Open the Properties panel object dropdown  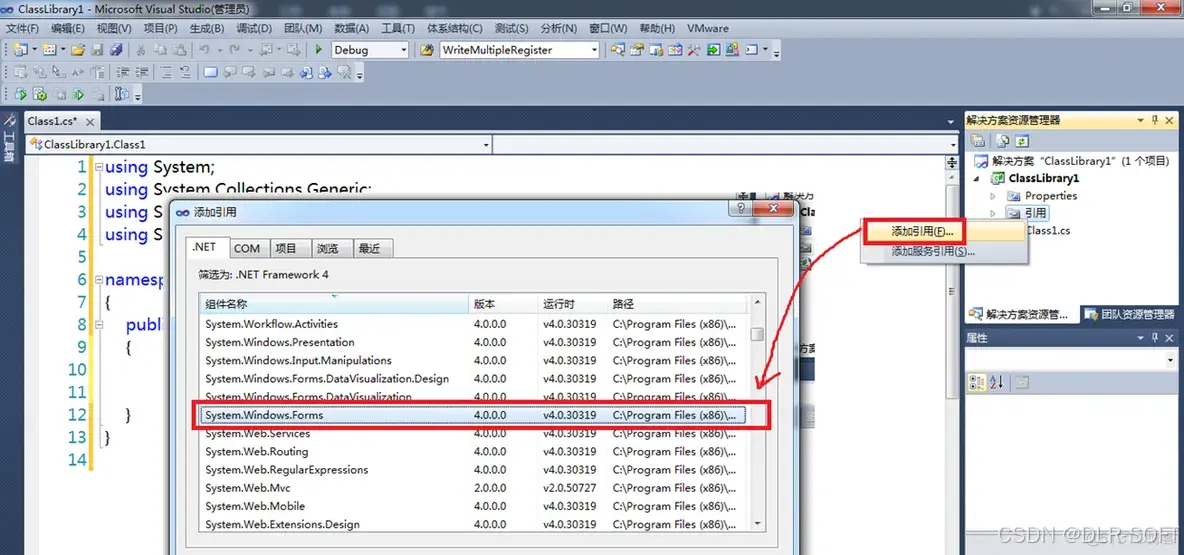(1169, 361)
